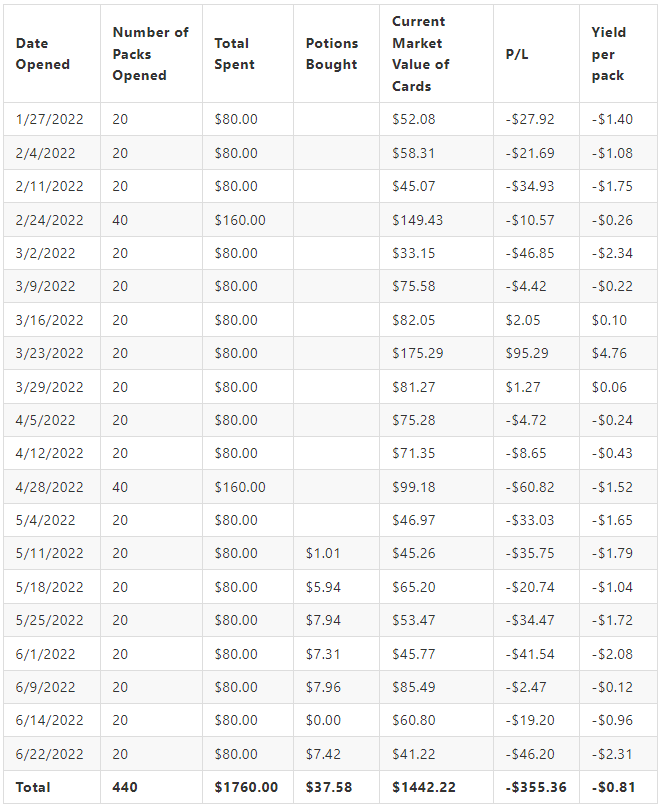
Task: Select the 3/23/2022 date cell
Action: click(52, 353)
